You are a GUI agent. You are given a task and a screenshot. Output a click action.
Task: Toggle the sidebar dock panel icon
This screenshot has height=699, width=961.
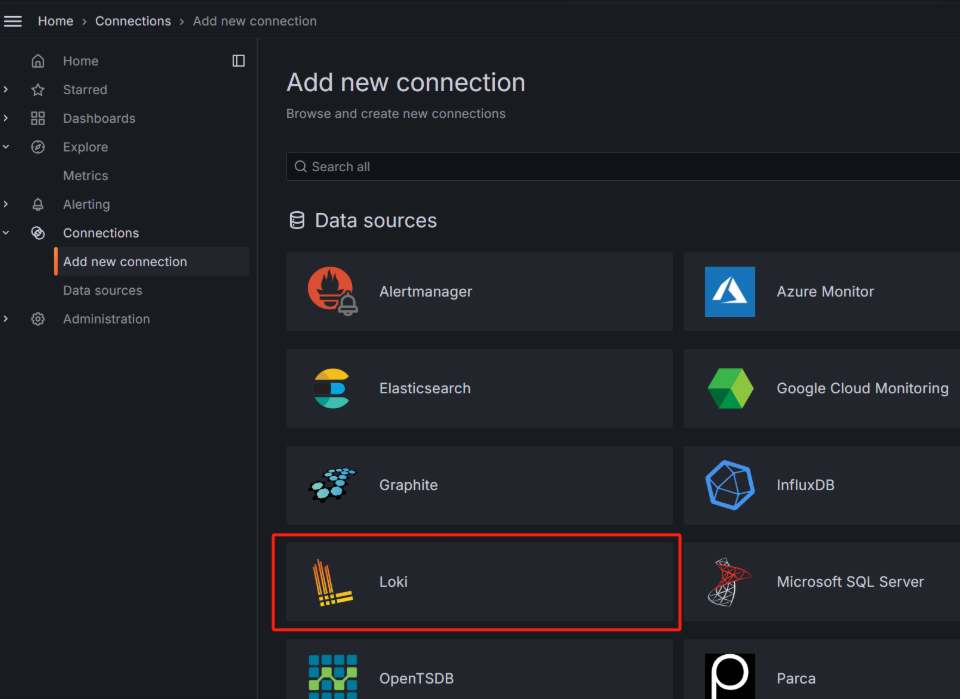[238, 61]
